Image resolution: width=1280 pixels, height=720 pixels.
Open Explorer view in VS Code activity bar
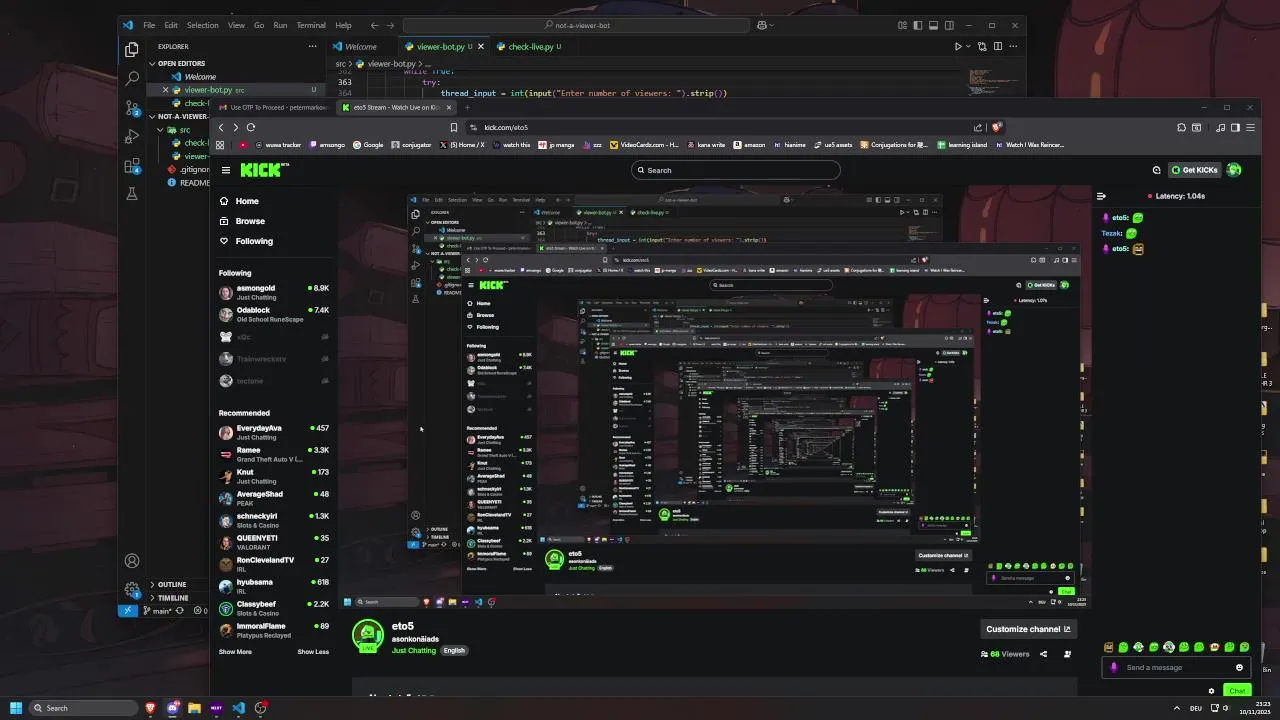point(132,49)
